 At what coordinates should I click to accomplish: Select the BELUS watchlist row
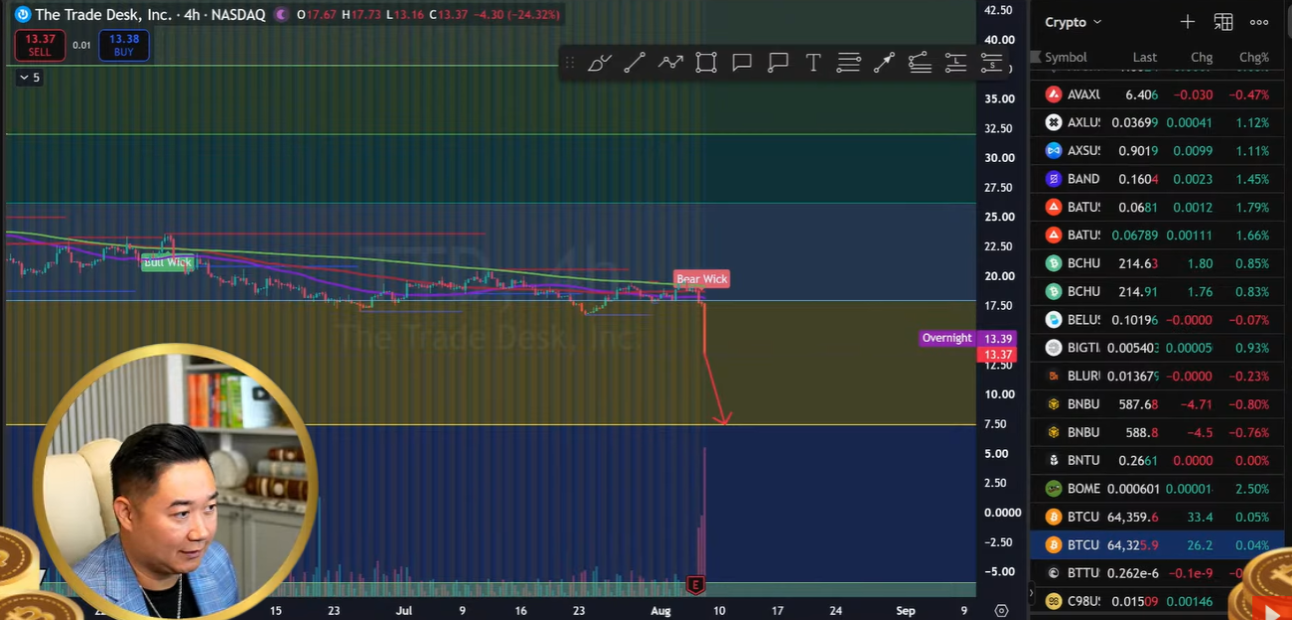(1157, 320)
